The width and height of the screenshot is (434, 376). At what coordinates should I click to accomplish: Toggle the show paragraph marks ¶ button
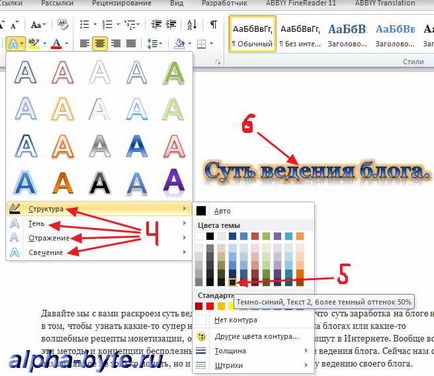point(213,24)
